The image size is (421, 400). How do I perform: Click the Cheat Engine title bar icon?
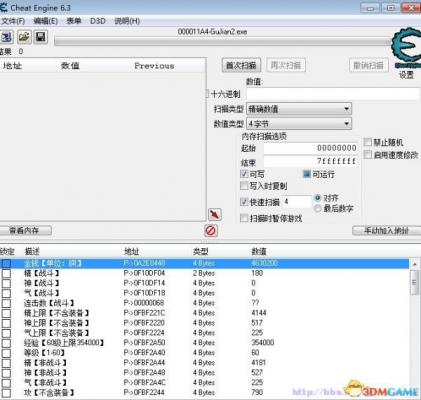coord(3,7)
